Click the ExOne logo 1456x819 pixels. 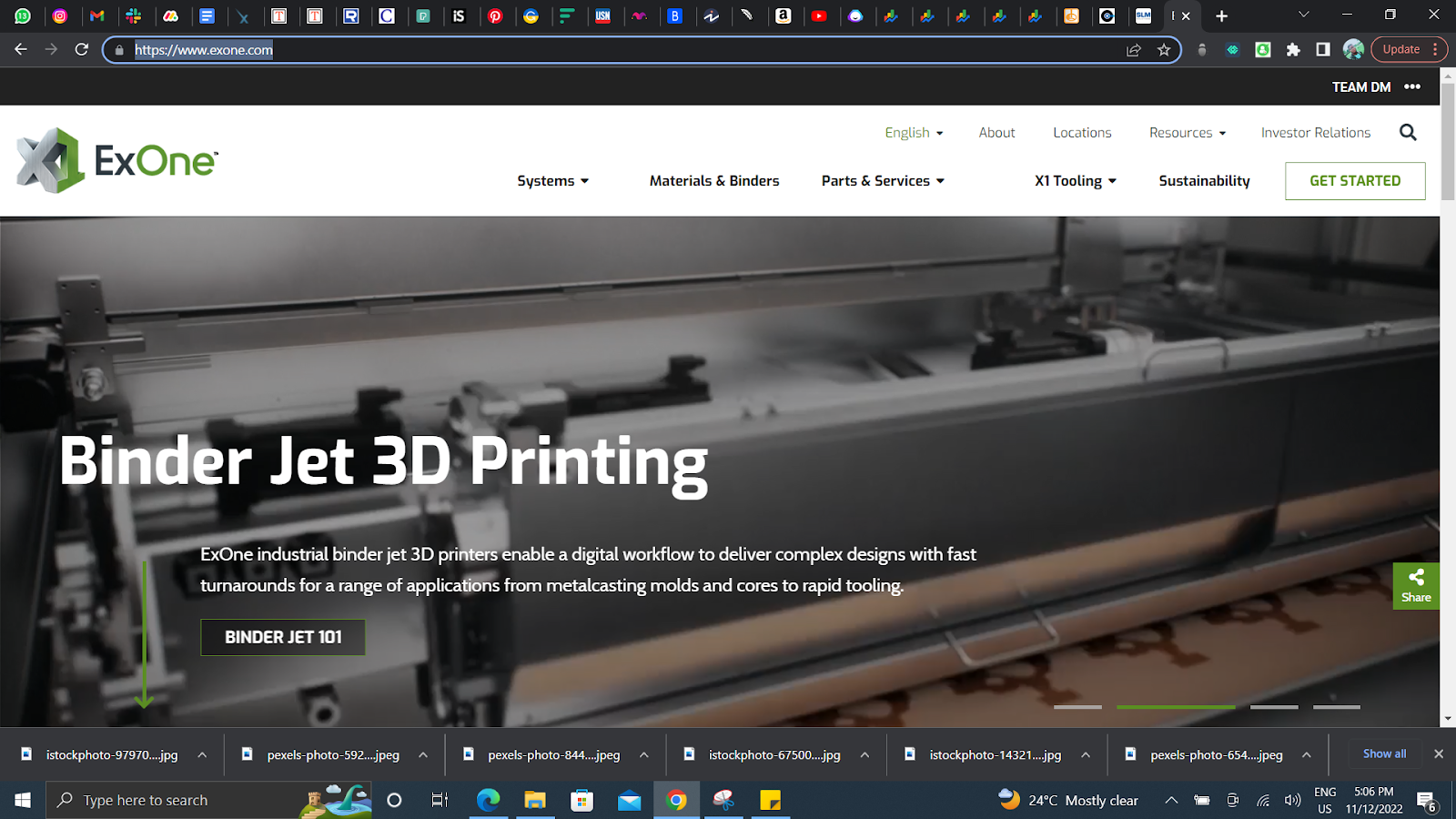117,160
